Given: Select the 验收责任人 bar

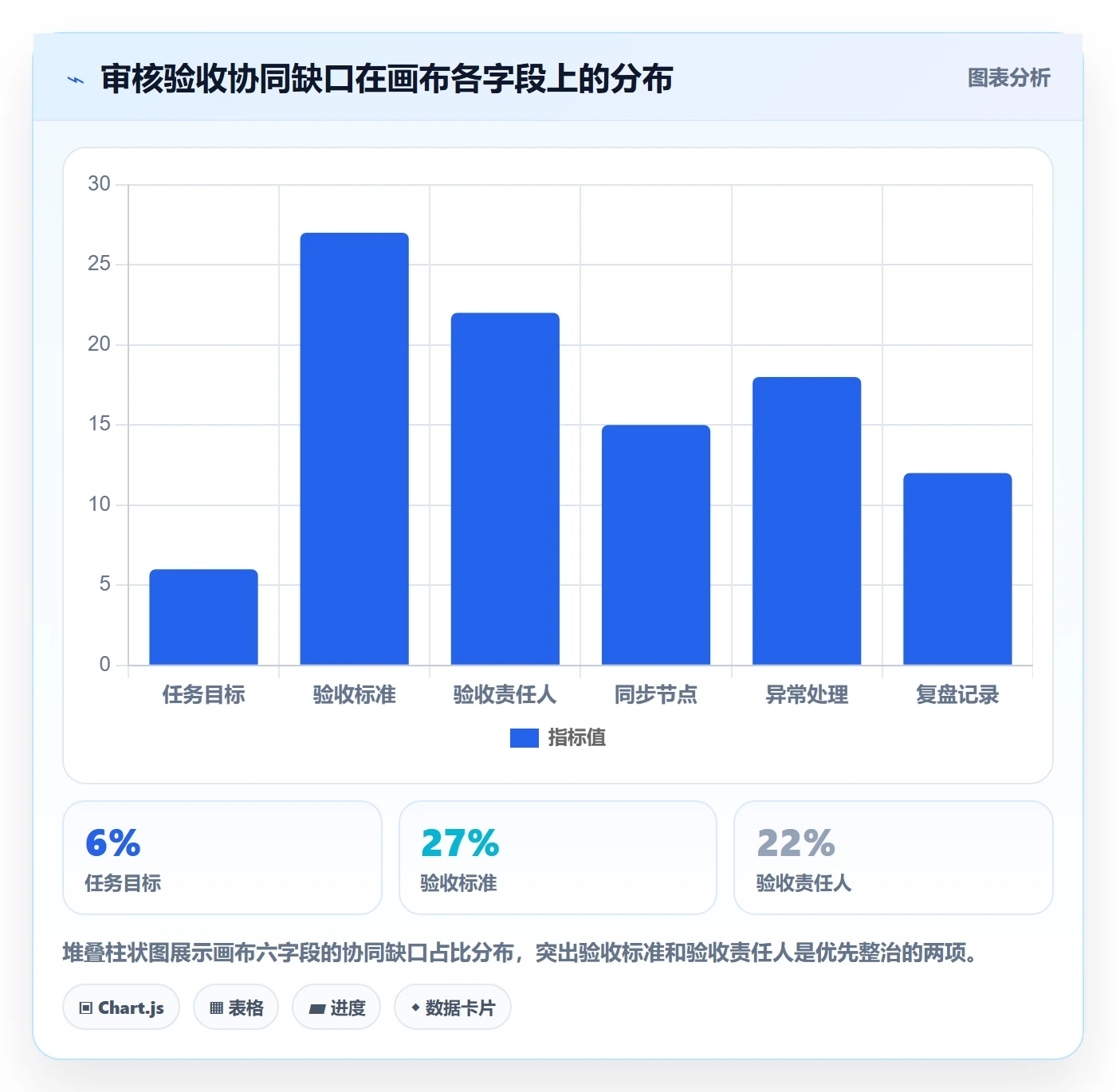Looking at the screenshot, I should [x=505, y=489].
